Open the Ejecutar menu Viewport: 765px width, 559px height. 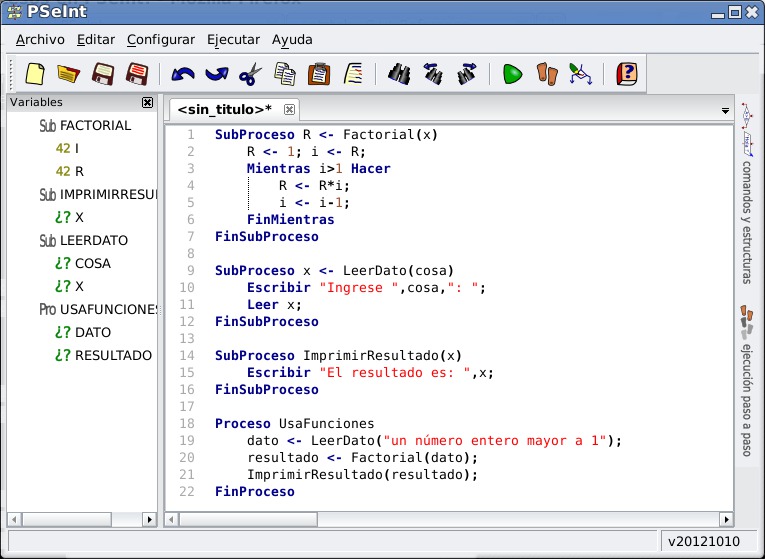pos(233,40)
